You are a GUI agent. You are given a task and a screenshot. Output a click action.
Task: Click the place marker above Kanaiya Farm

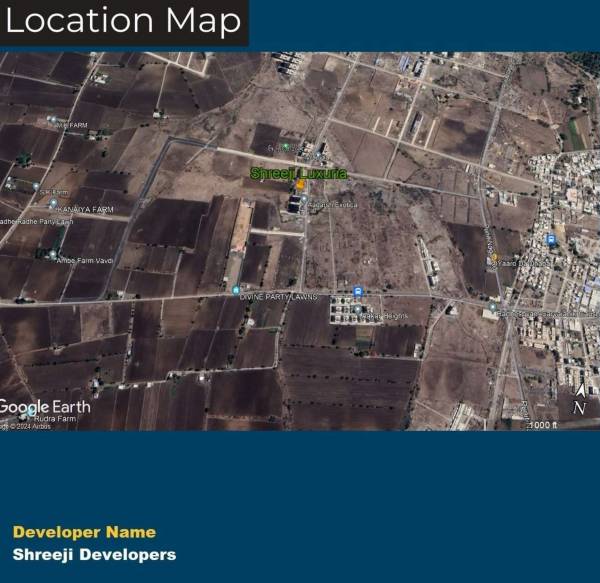(36, 187)
